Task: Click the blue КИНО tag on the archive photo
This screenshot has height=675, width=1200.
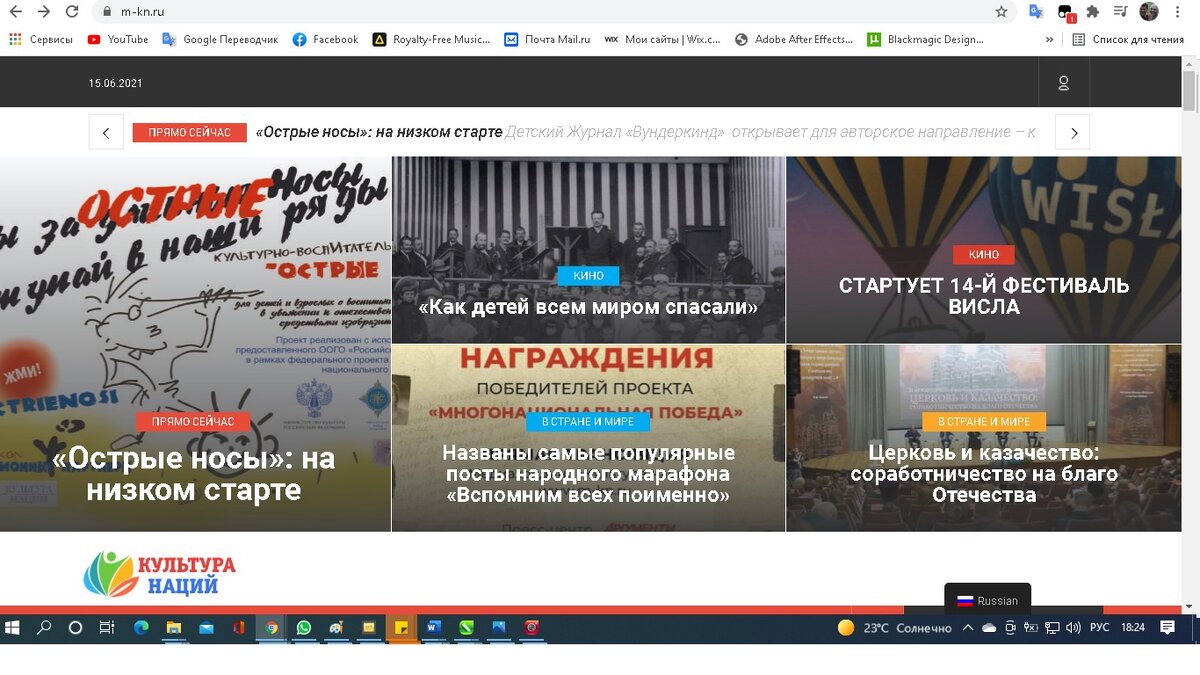Action: click(588, 275)
